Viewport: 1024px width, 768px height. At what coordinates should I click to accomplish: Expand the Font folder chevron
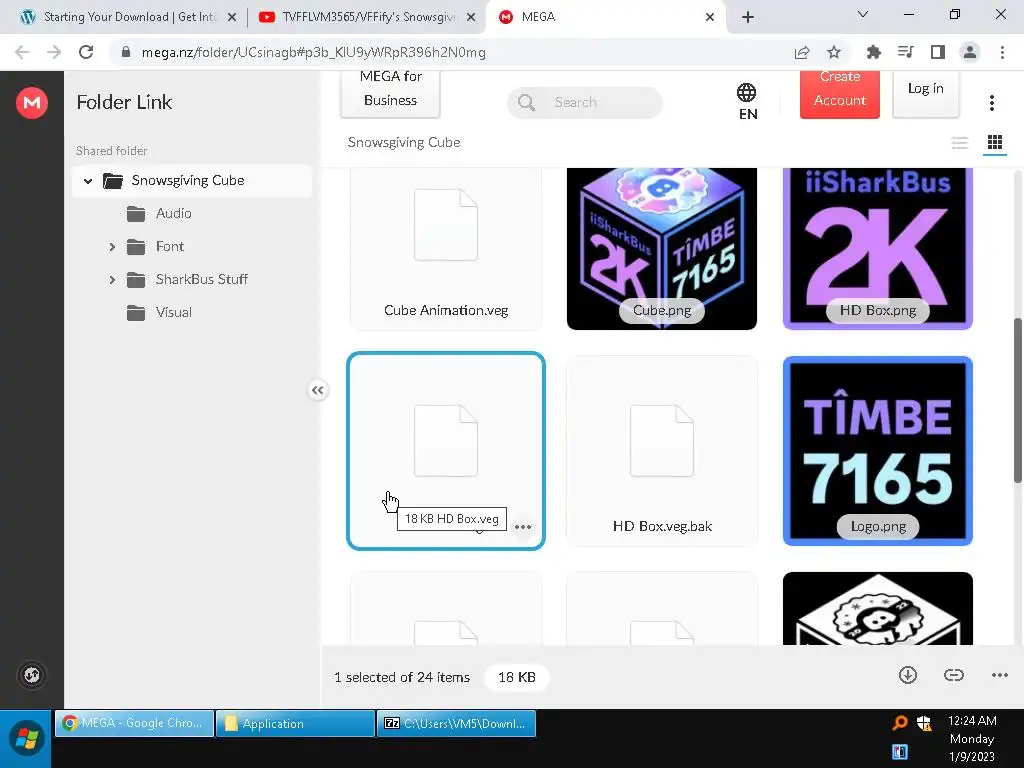[112, 247]
